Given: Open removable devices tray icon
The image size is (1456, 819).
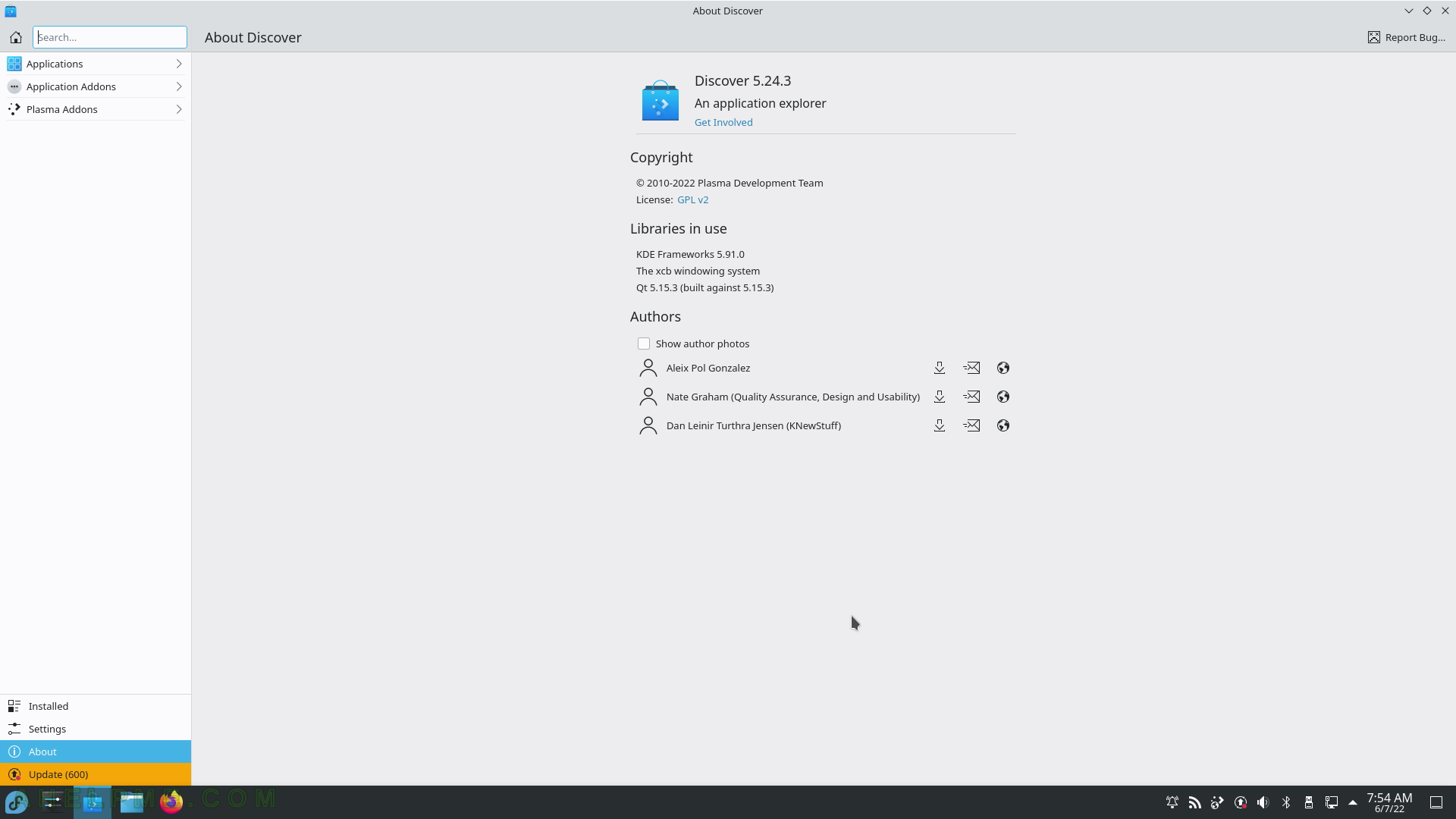Looking at the screenshot, I should coord(1309,802).
